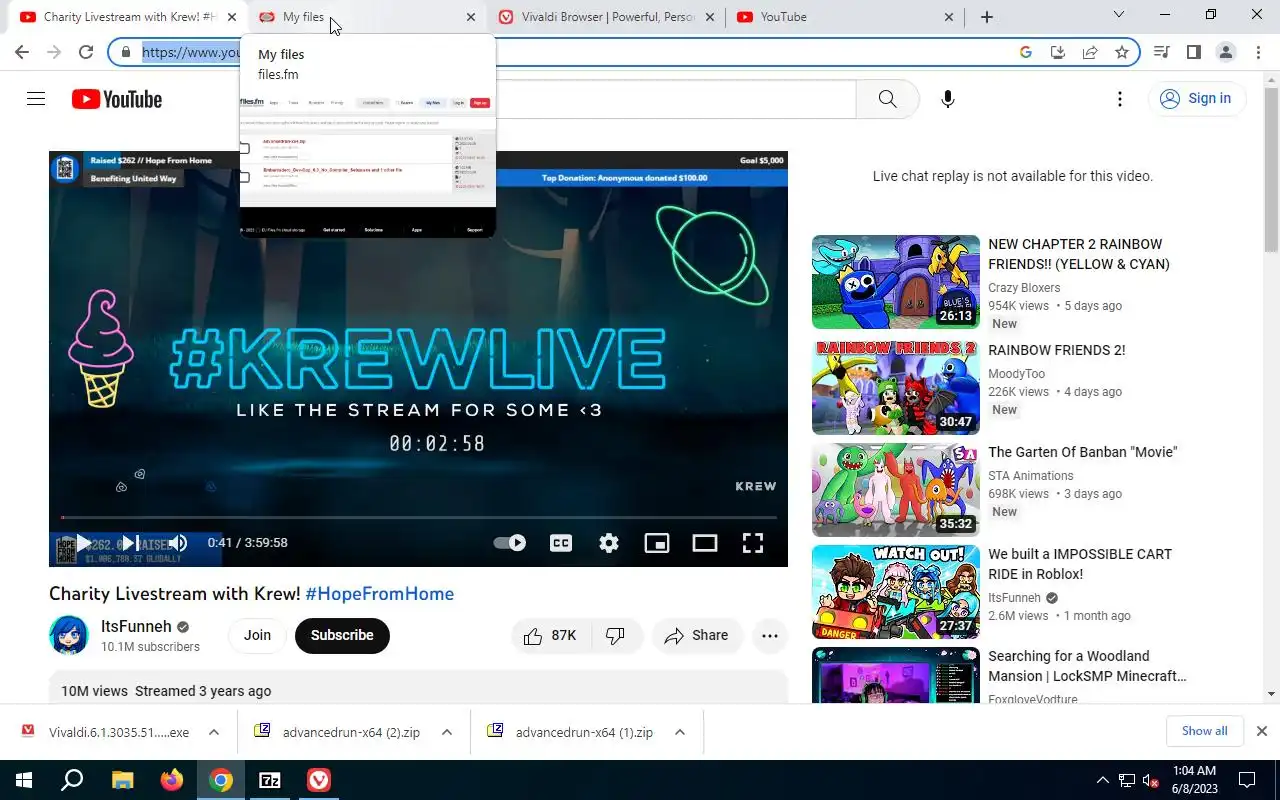Enable miniplayer mode
The height and width of the screenshot is (800, 1280).
tap(657, 543)
